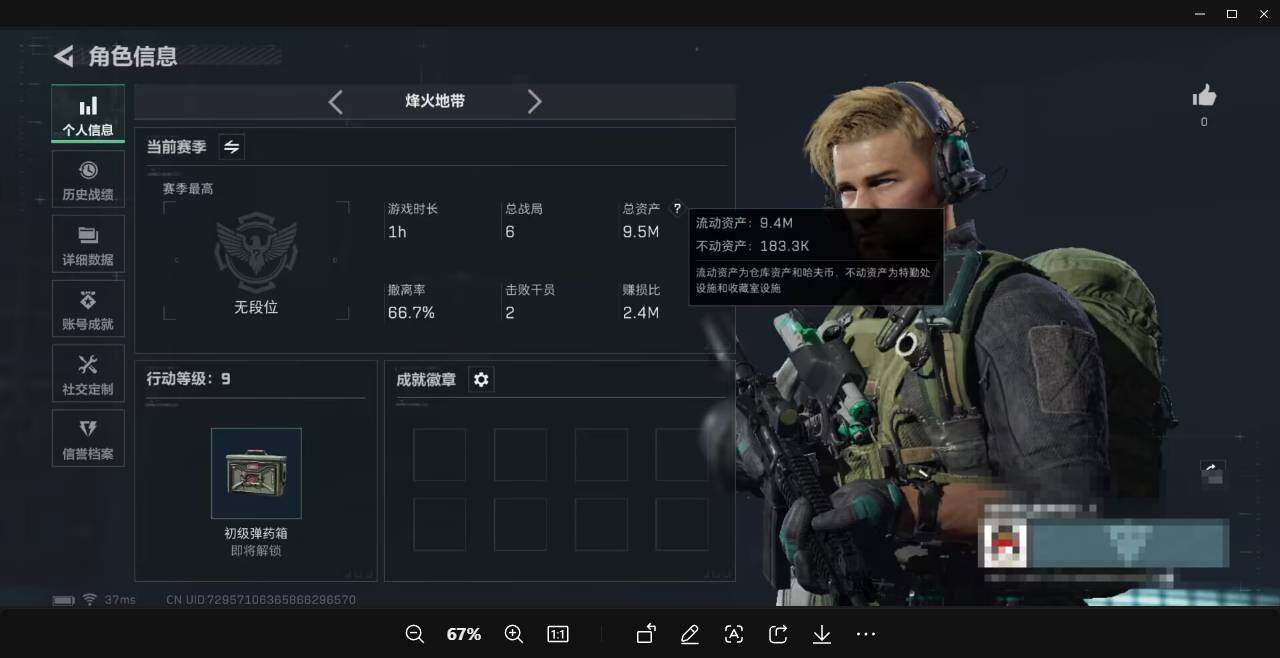
Task: Click the zoom-in magnifier icon
Action: (514, 634)
